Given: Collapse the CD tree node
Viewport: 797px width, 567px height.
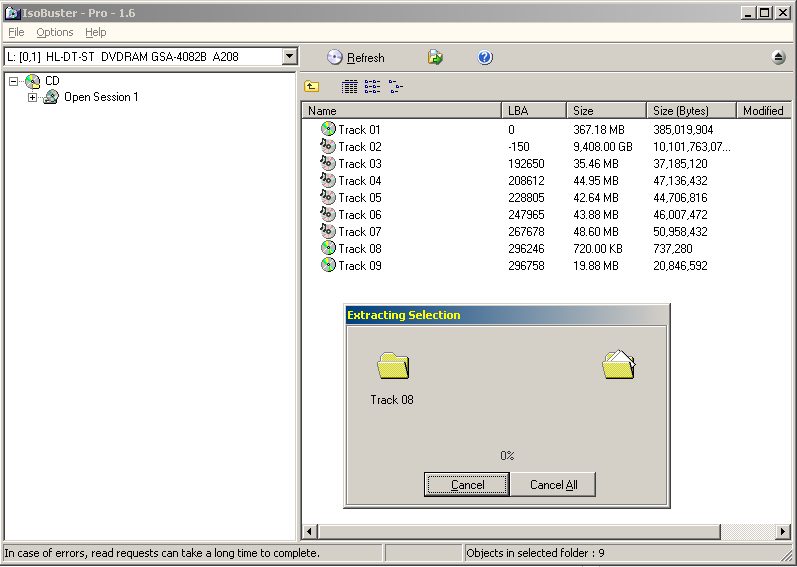Looking at the screenshot, I should tap(14, 81).
